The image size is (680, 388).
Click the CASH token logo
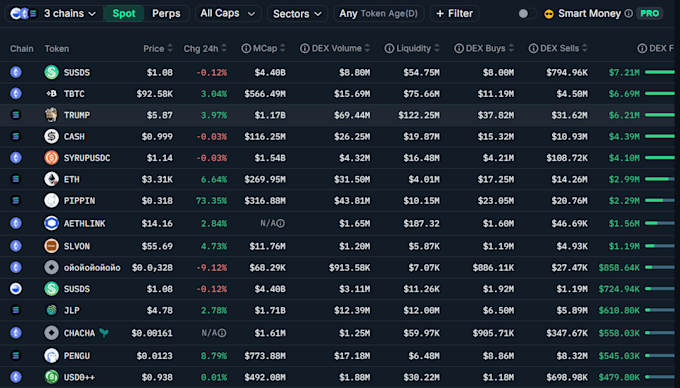(51, 136)
